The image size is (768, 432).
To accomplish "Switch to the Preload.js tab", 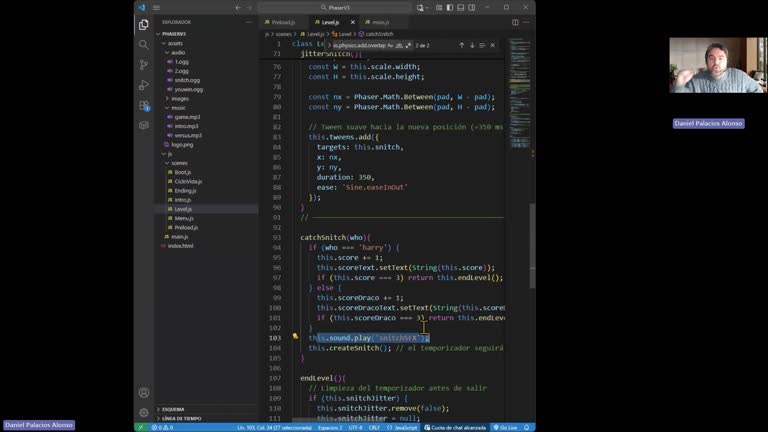I will click(284, 22).
